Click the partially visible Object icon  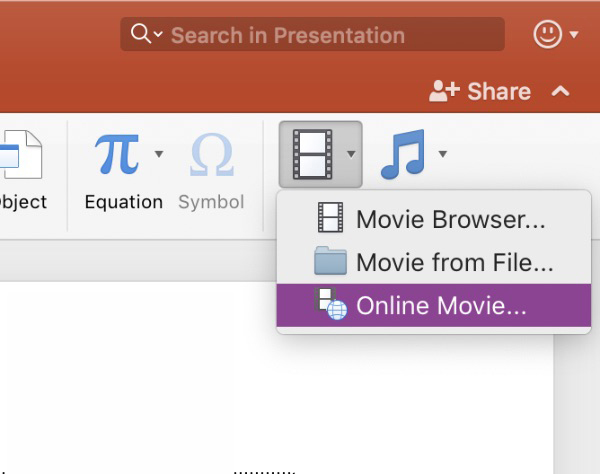(x=18, y=155)
